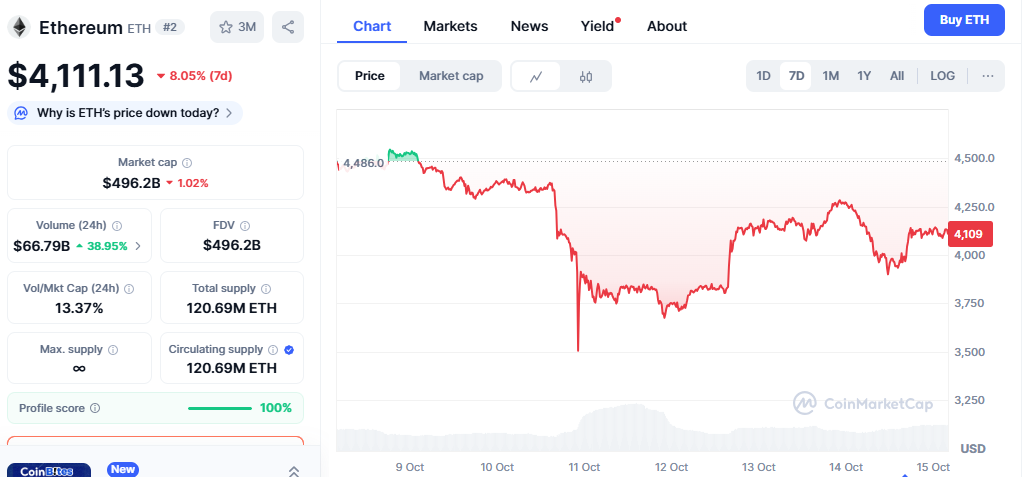The image size is (1022, 477).
Task: Select the Price chart toggle
Action: click(x=369, y=76)
